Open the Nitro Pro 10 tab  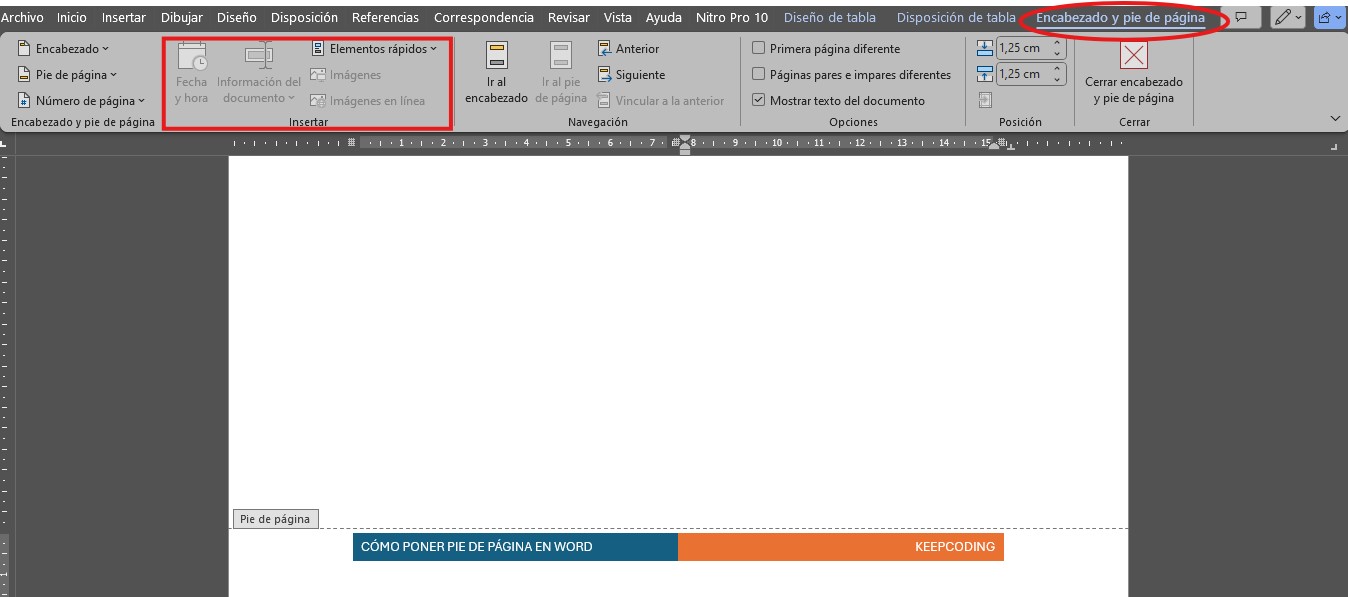(x=732, y=18)
